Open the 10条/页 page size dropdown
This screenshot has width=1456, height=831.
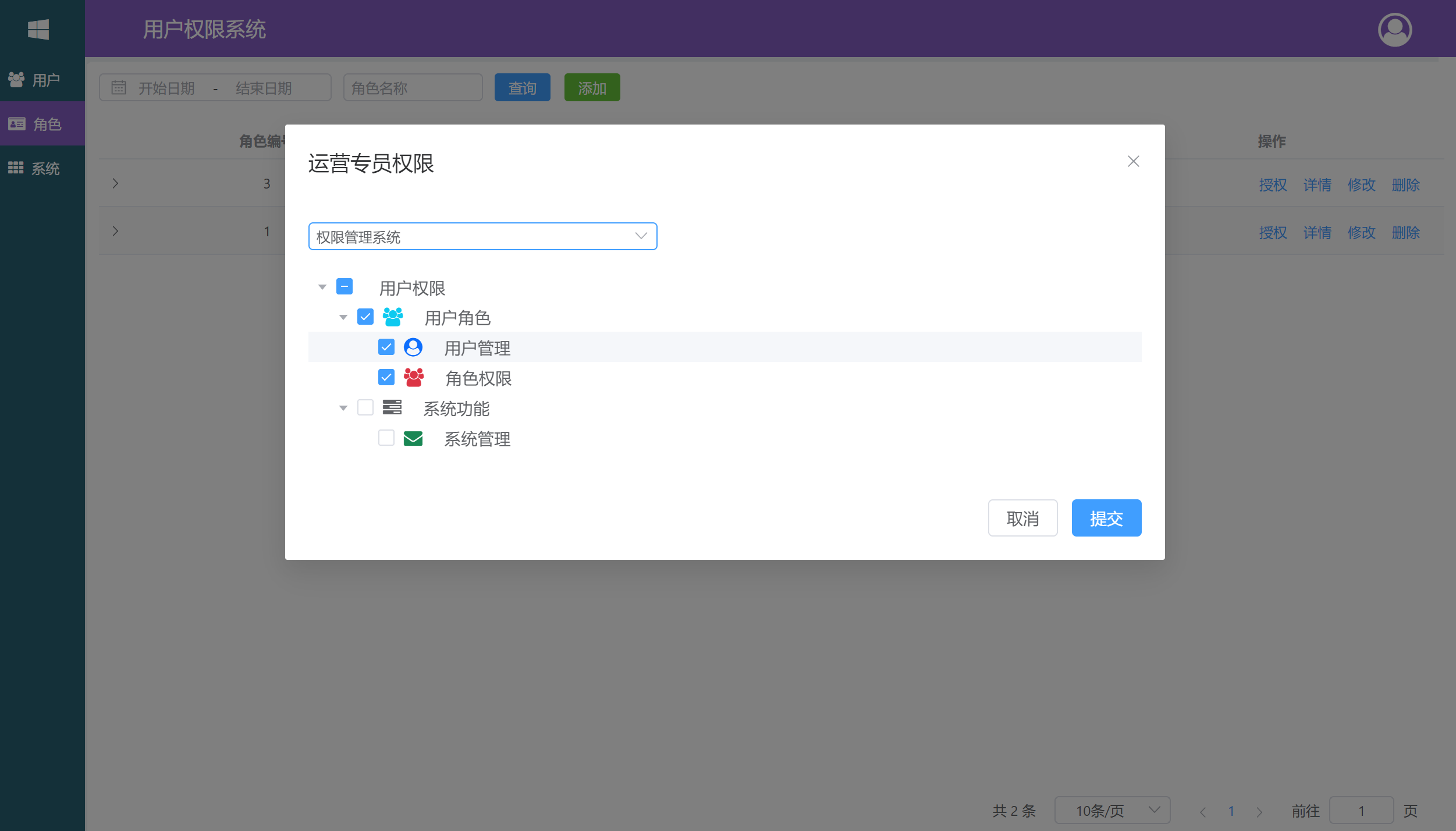(x=1112, y=811)
